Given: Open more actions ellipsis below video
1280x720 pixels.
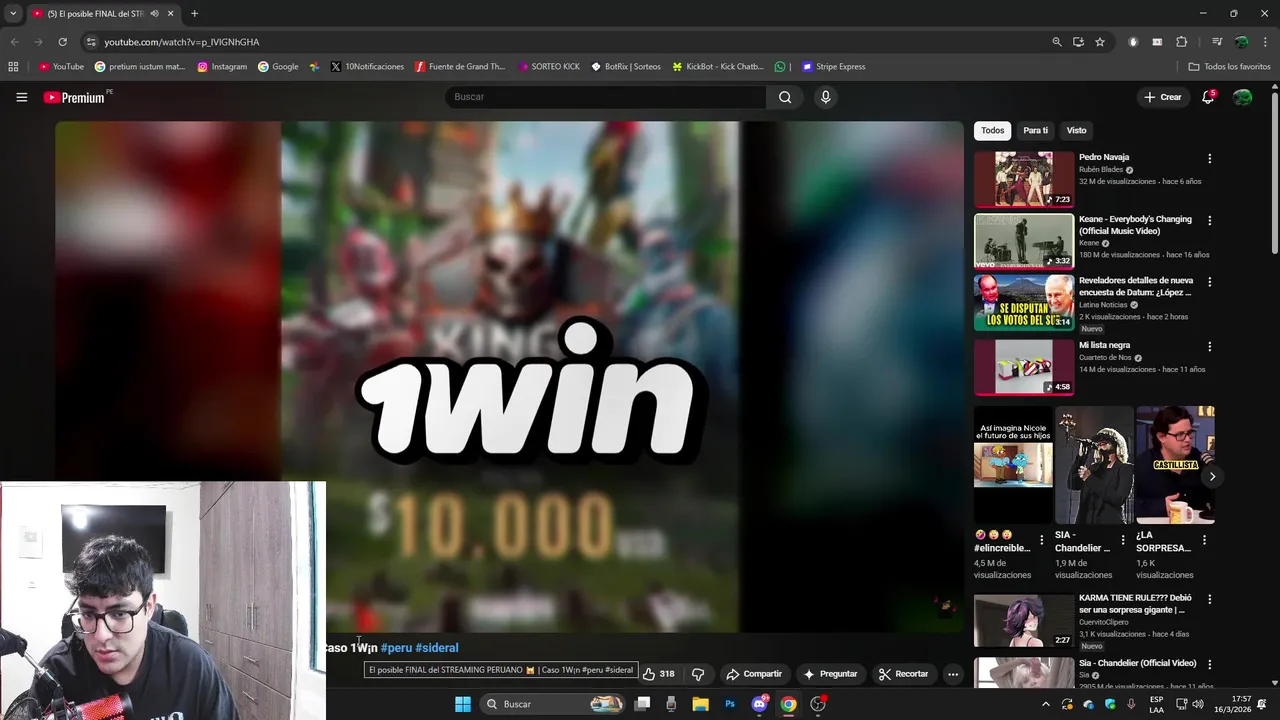Looking at the screenshot, I should tap(953, 674).
